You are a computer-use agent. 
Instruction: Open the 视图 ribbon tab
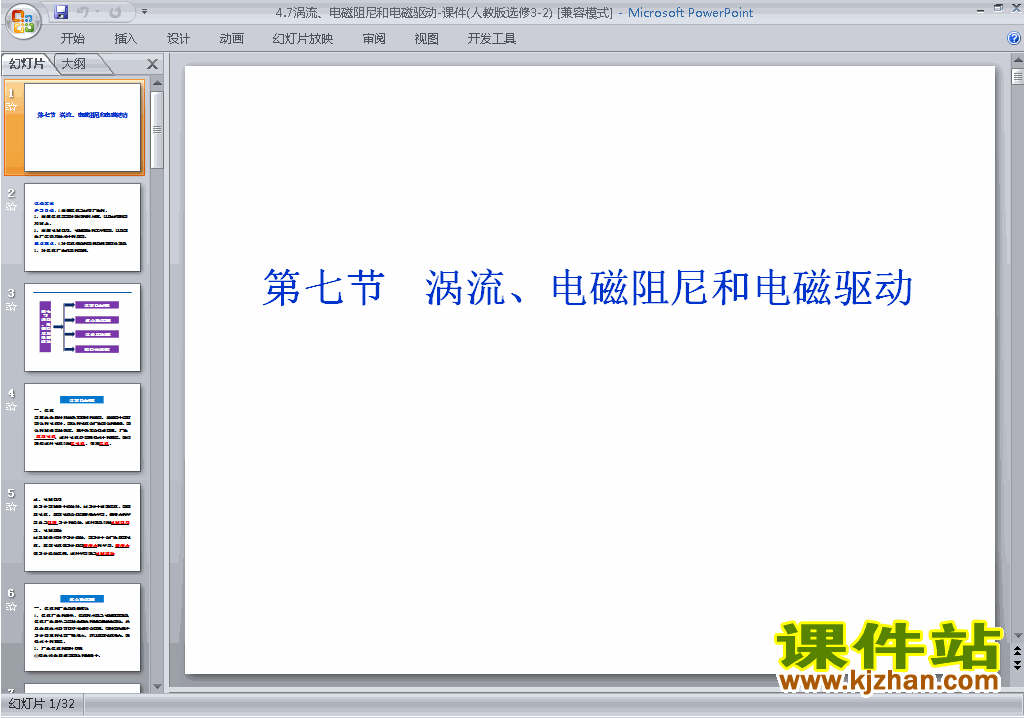(426, 39)
